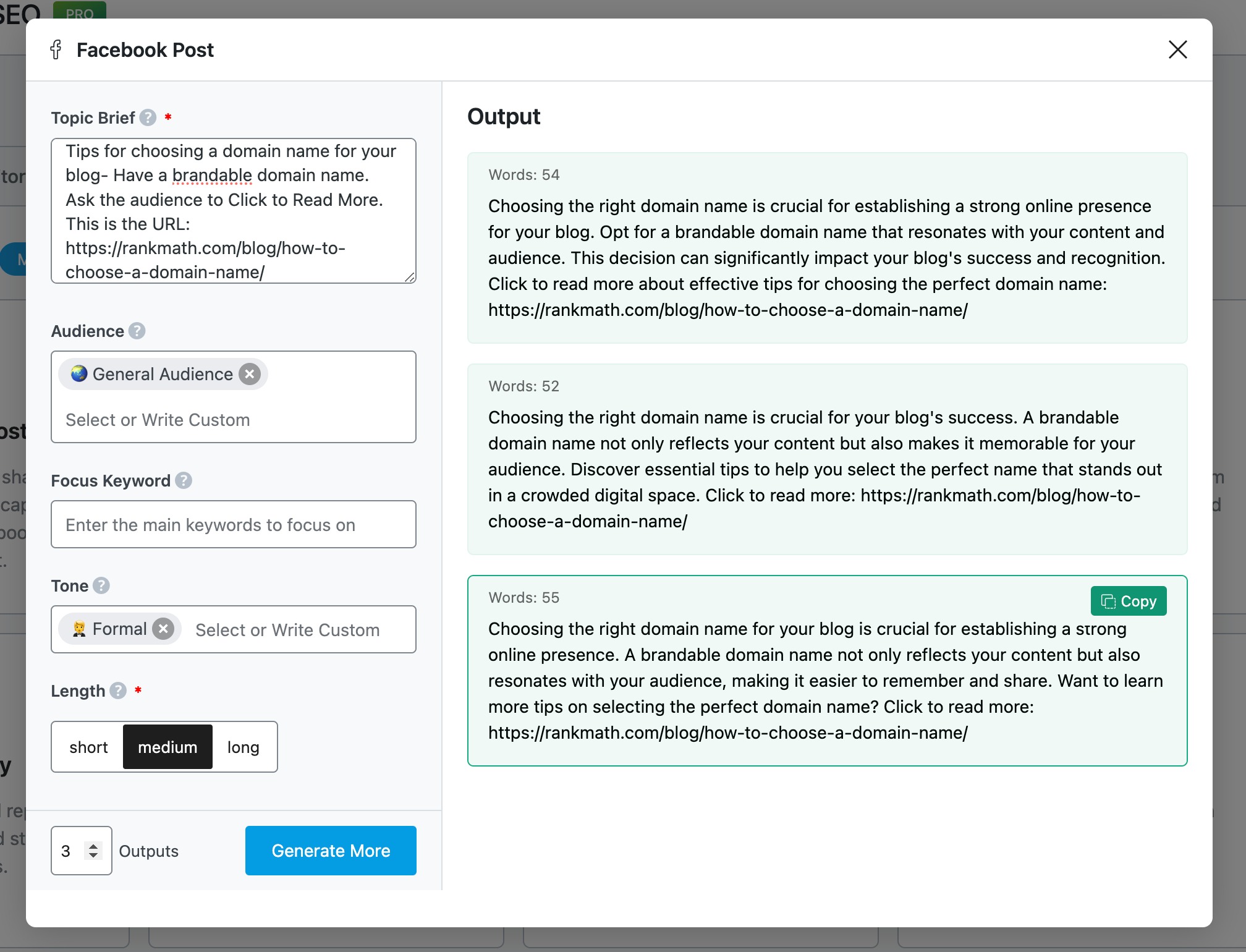
Task: Click the Output heading
Action: tap(504, 116)
